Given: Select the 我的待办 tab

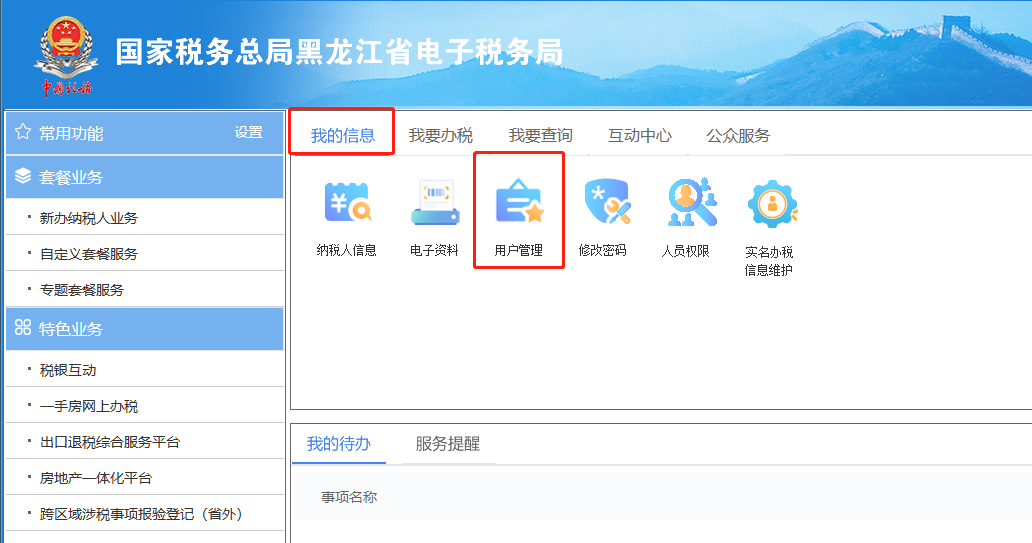Looking at the screenshot, I should tap(338, 444).
